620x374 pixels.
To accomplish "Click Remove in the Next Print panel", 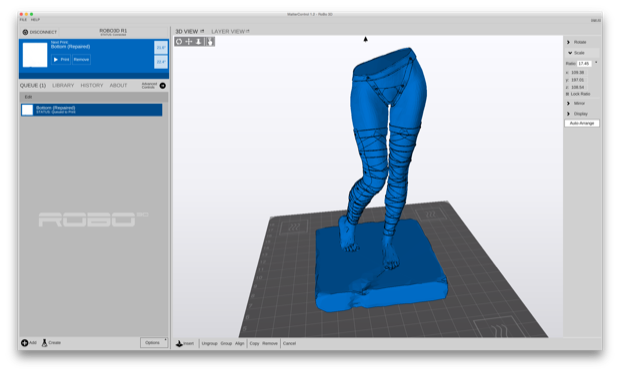I will coord(81,59).
